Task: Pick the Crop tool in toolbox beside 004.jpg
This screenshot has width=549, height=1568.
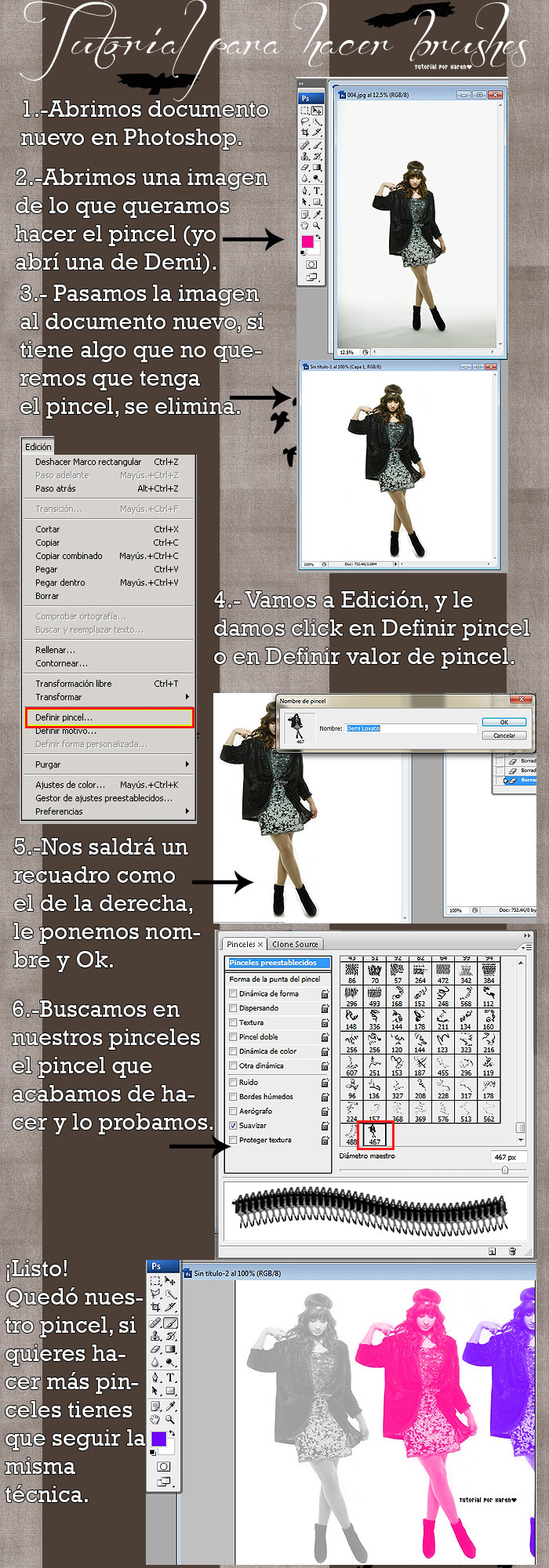Action: coord(304,132)
